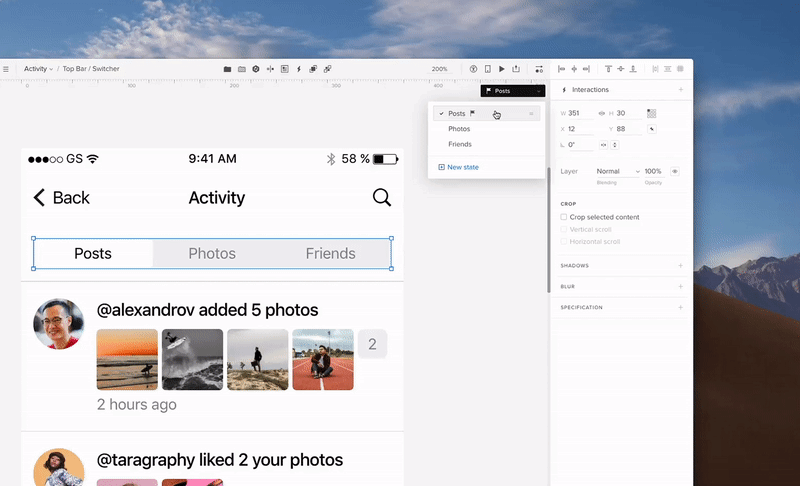Screen dimensions: 800x486
Task: Toggle layer visibility eye icon
Action: pyautogui.click(x=675, y=171)
